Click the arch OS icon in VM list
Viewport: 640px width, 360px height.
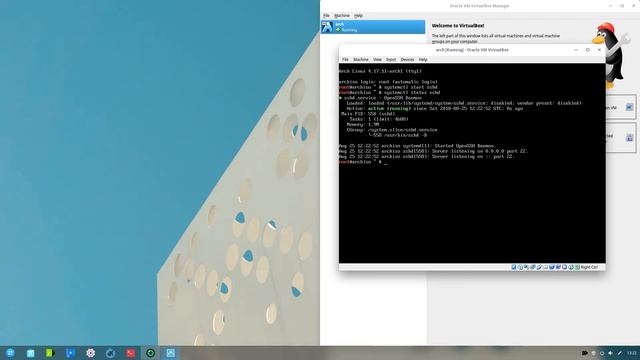tap(327, 27)
